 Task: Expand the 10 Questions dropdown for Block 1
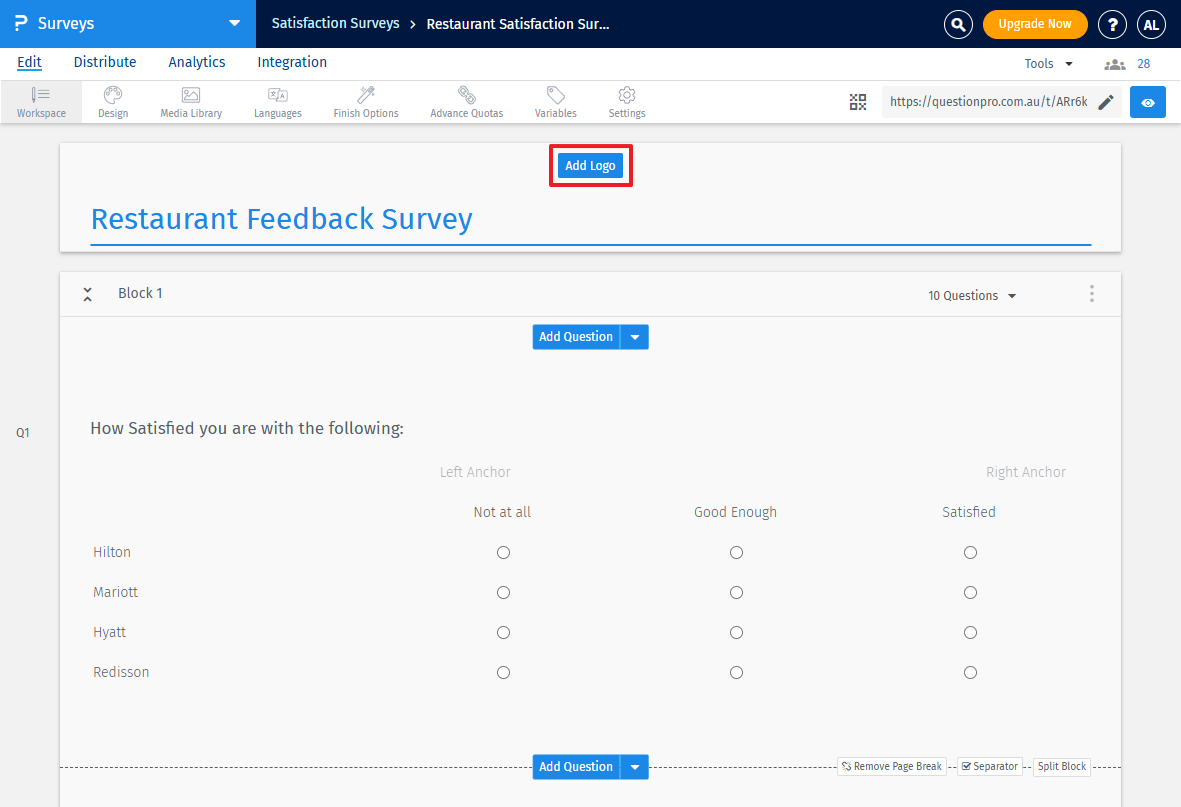(x=971, y=295)
